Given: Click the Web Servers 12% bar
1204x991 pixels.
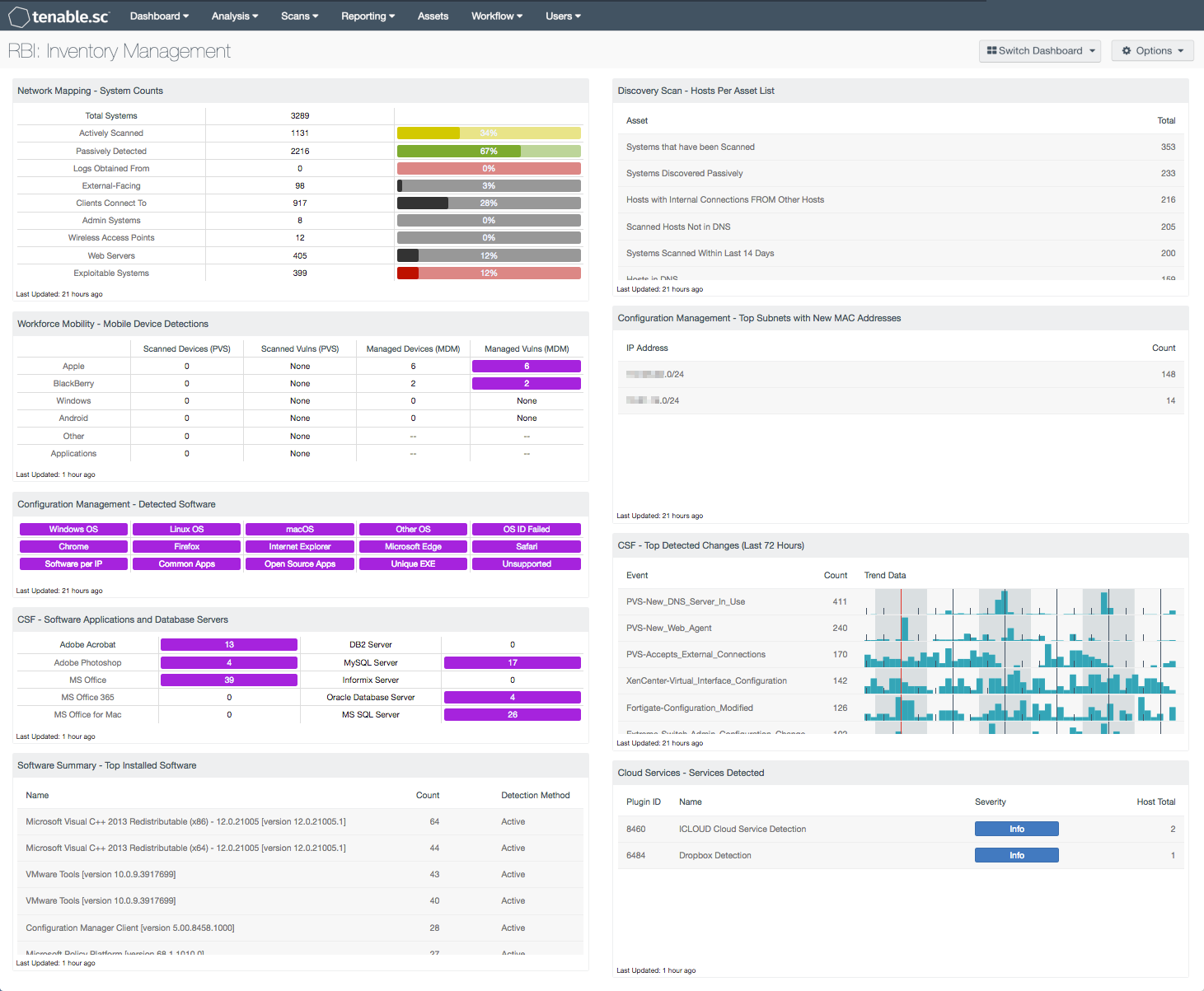Looking at the screenshot, I should (x=489, y=255).
